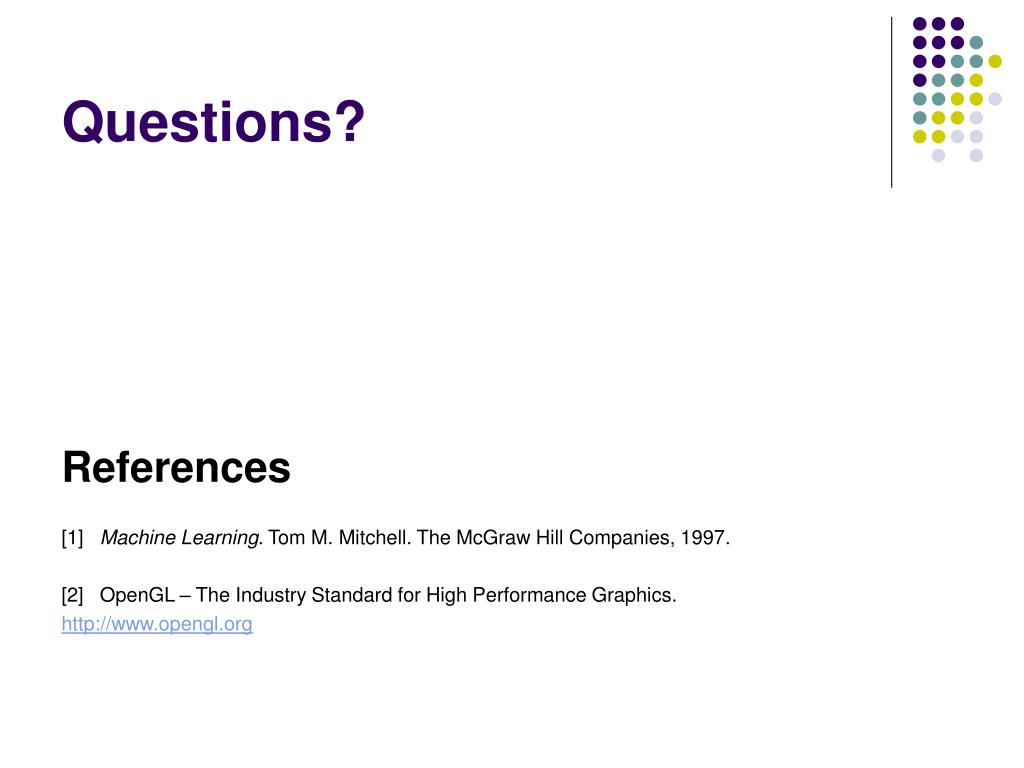The image size is (1024, 768).
Task: Click the "Questions?" slide title
Action: click(214, 121)
